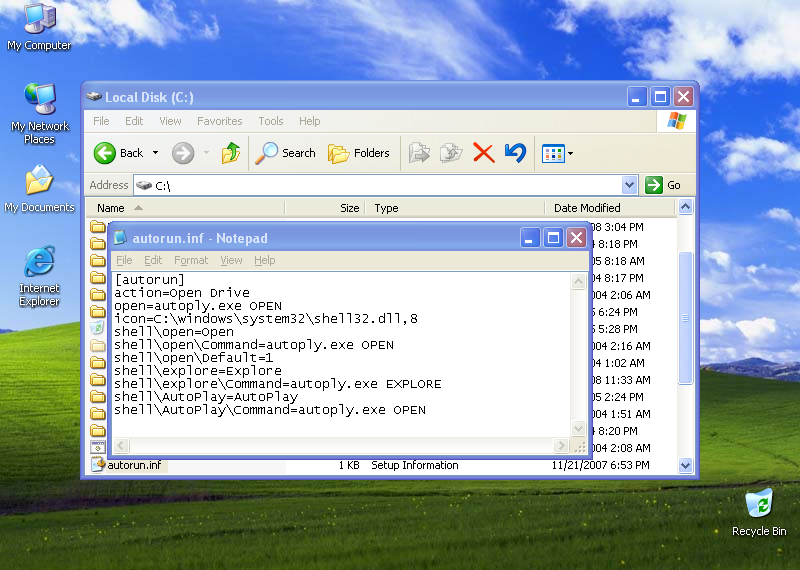Click Explorer scrollbar up arrow
Image resolution: width=800 pixels, height=570 pixels.
click(685, 207)
